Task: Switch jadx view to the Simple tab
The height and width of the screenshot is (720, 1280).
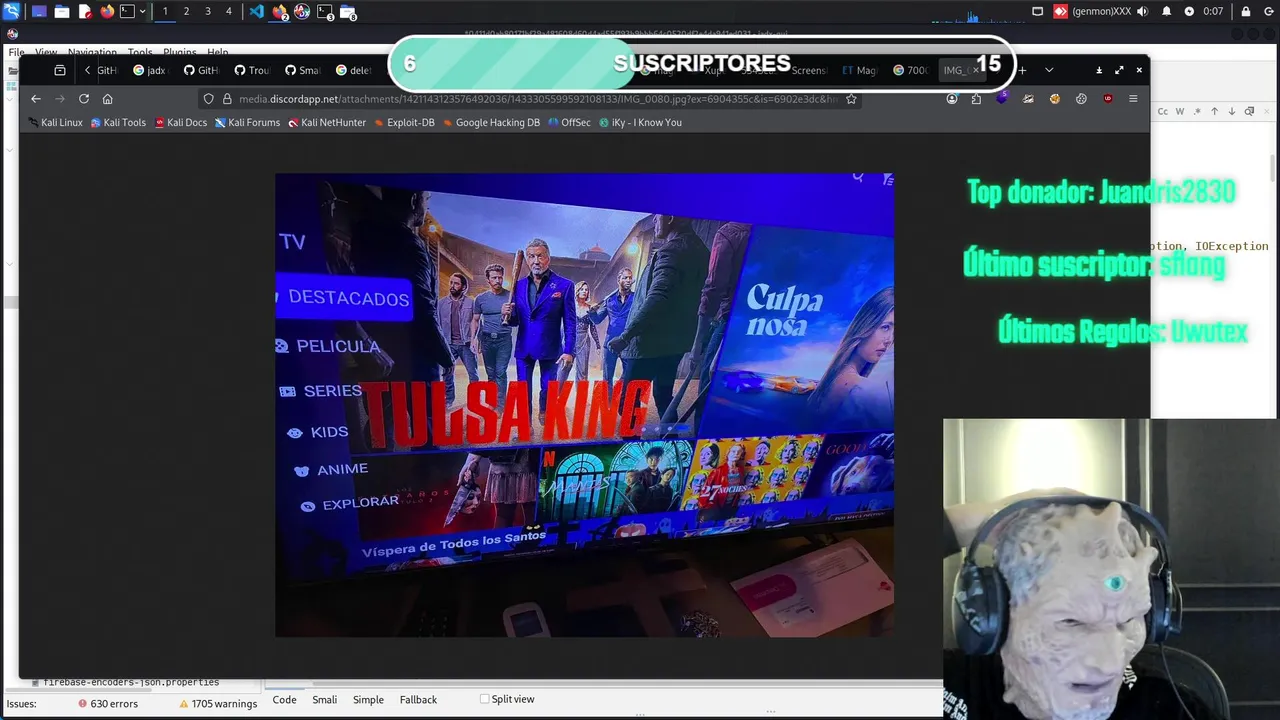Action: pos(368,699)
